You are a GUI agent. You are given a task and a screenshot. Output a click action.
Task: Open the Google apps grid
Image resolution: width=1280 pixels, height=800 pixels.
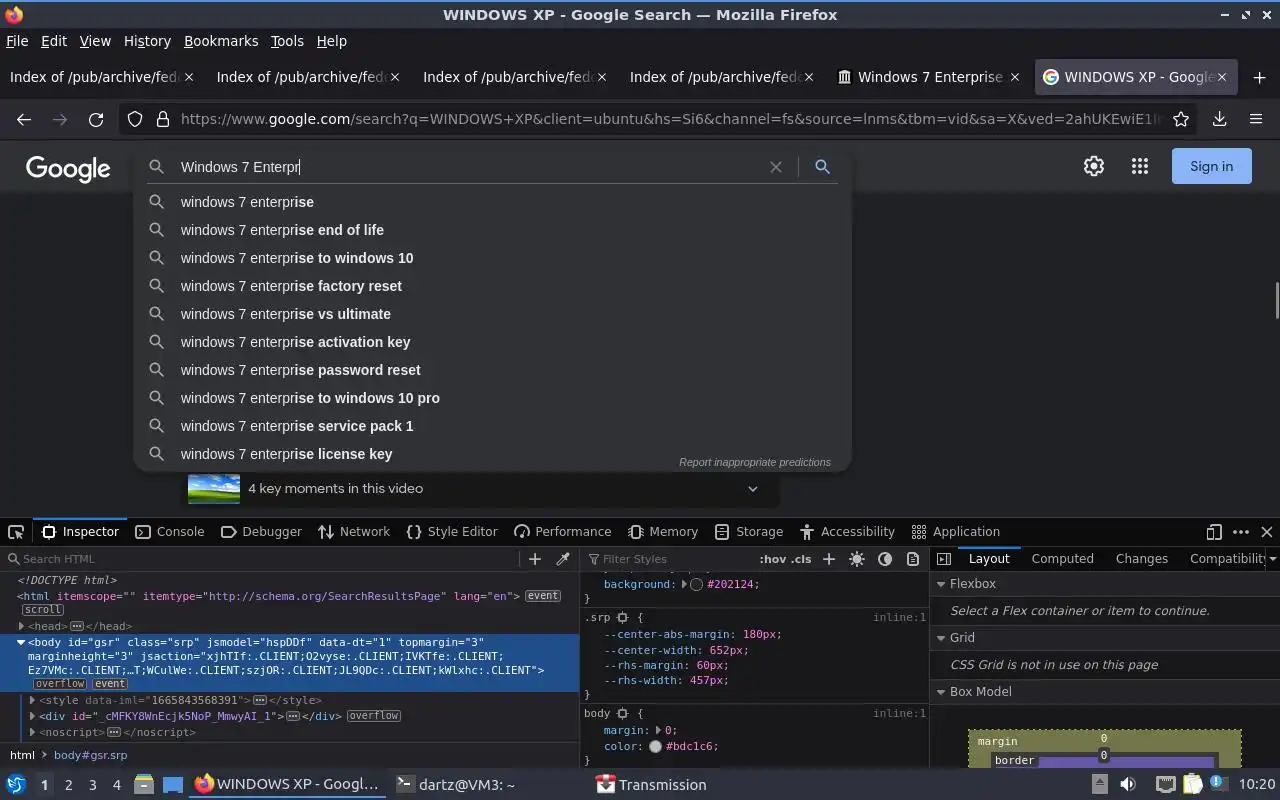pyautogui.click(x=1139, y=167)
